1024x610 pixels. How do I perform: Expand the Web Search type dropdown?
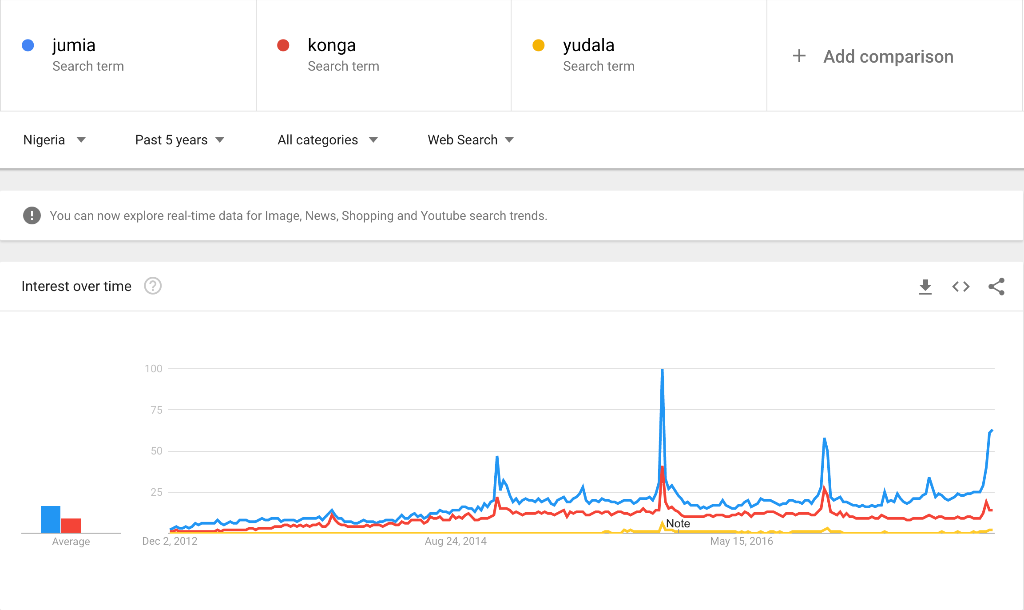(470, 140)
